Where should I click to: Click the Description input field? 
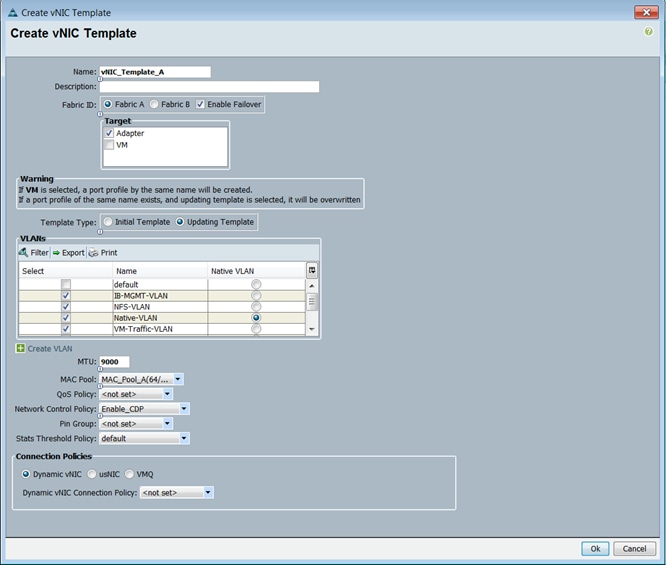pos(209,87)
